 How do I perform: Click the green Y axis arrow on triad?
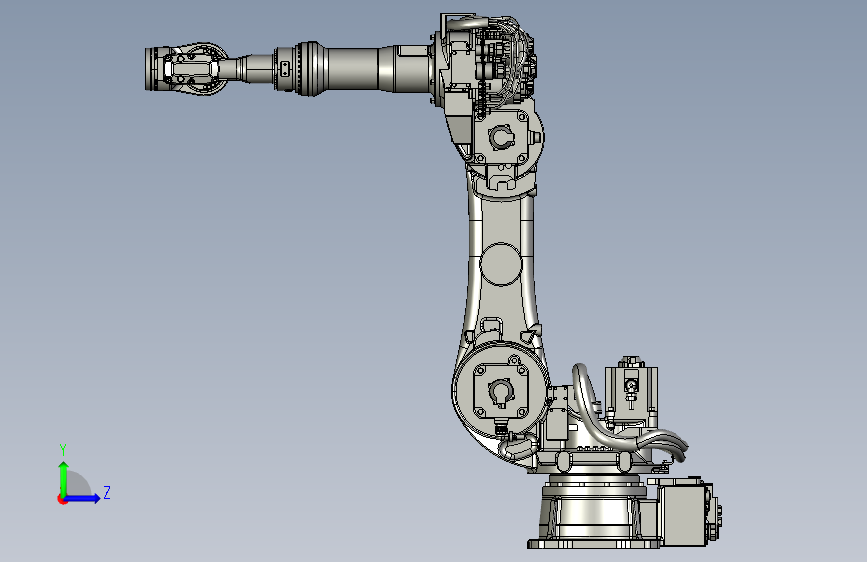point(64,478)
